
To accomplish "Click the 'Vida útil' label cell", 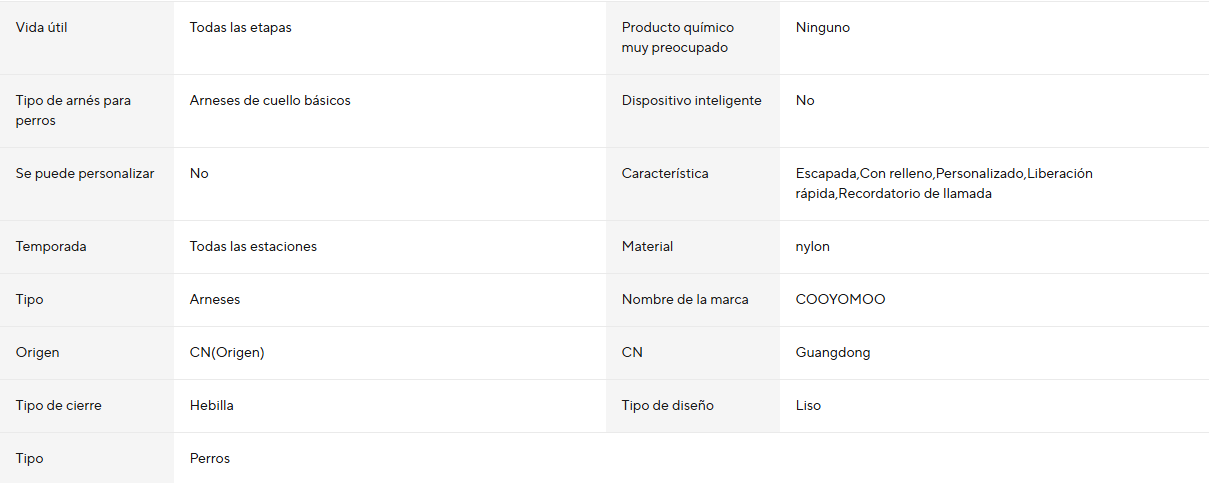I will [x=42, y=28].
